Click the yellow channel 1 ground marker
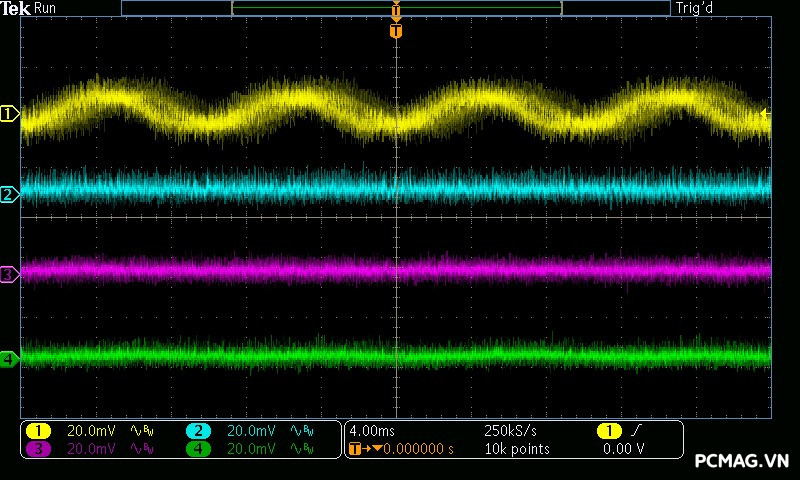800x480 pixels. pyautogui.click(x=9, y=114)
